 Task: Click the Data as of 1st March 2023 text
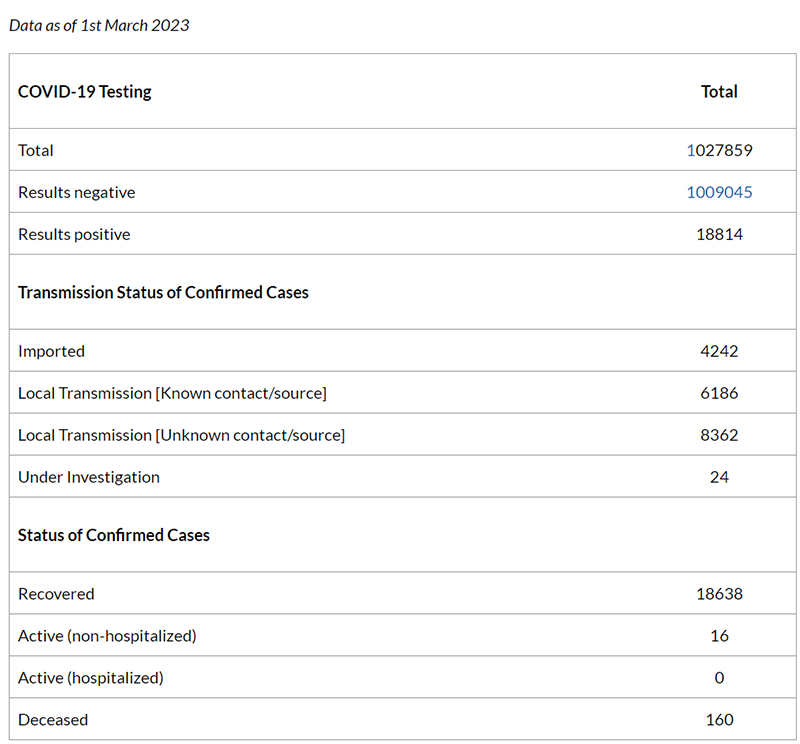(99, 25)
